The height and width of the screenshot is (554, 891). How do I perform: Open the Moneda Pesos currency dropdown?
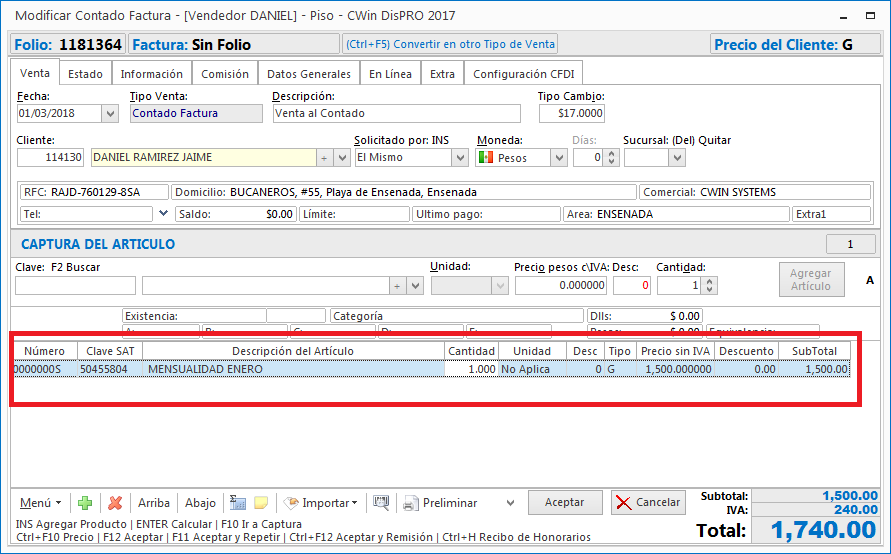[558, 158]
